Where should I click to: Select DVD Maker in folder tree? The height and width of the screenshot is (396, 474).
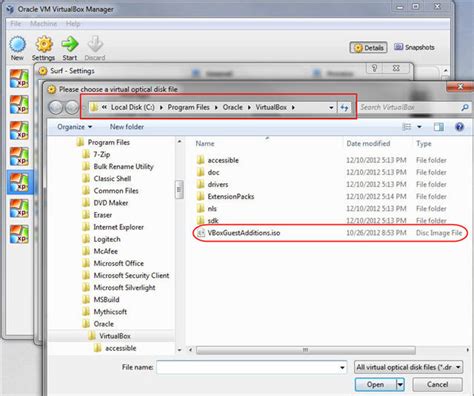tap(111, 203)
